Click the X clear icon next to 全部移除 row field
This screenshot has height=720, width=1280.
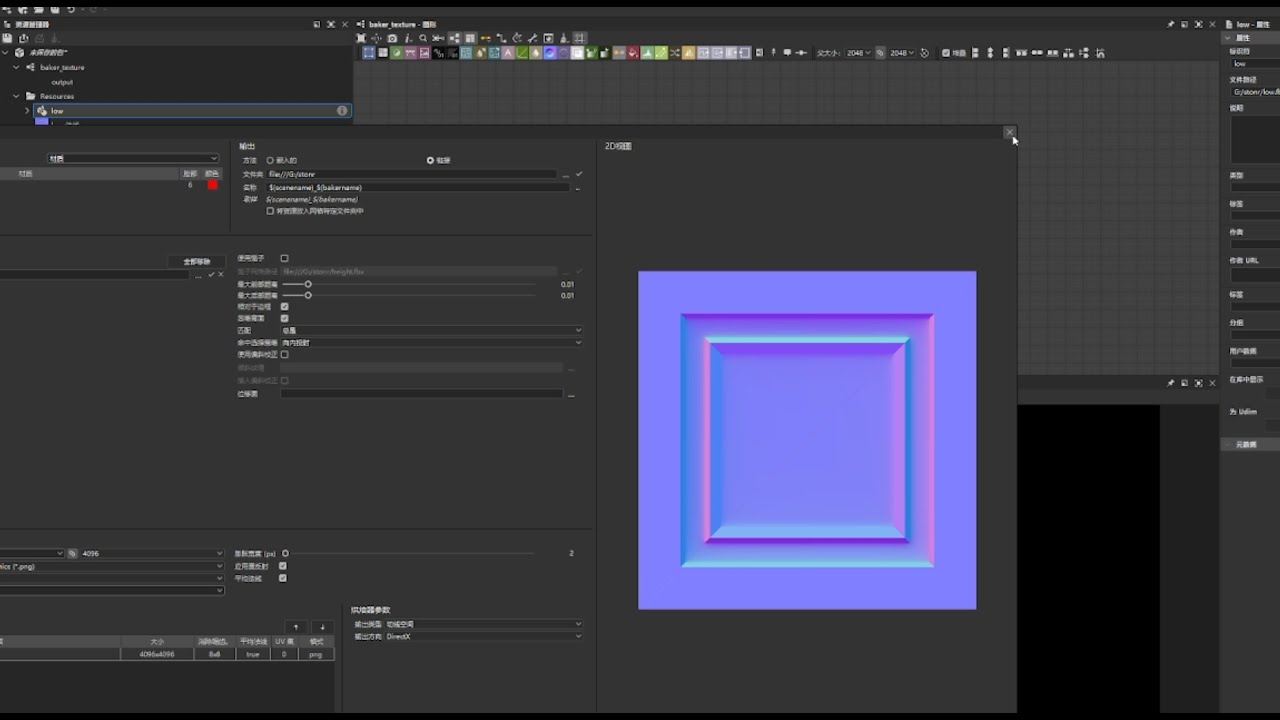click(x=220, y=274)
